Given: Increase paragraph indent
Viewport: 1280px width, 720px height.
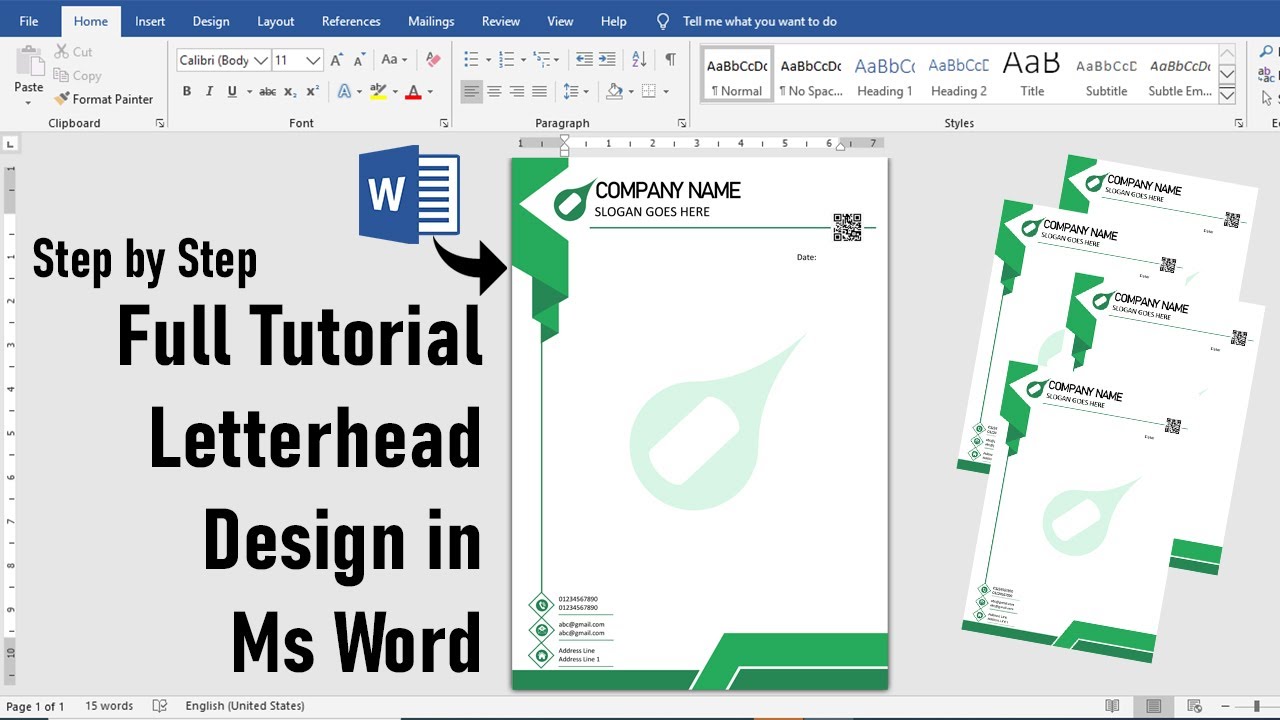Looking at the screenshot, I should 607,60.
